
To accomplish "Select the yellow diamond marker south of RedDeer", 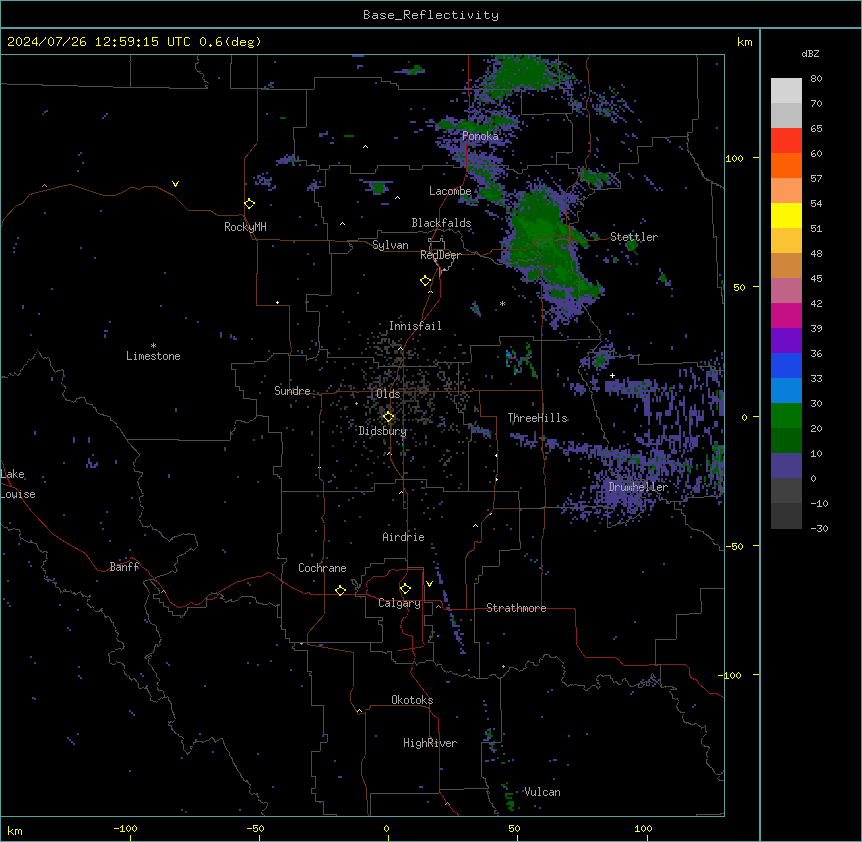I will [x=426, y=281].
